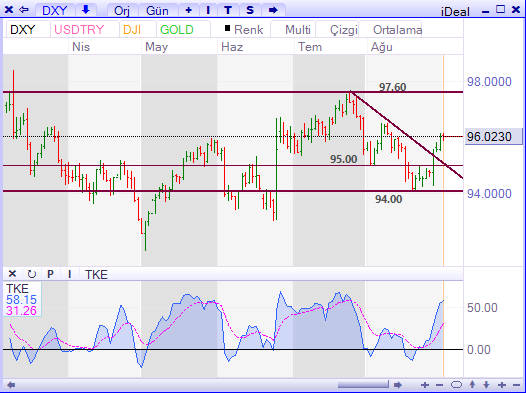Open the Gün period selector
This screenshot has height=393, width=526.
point(157,10)
